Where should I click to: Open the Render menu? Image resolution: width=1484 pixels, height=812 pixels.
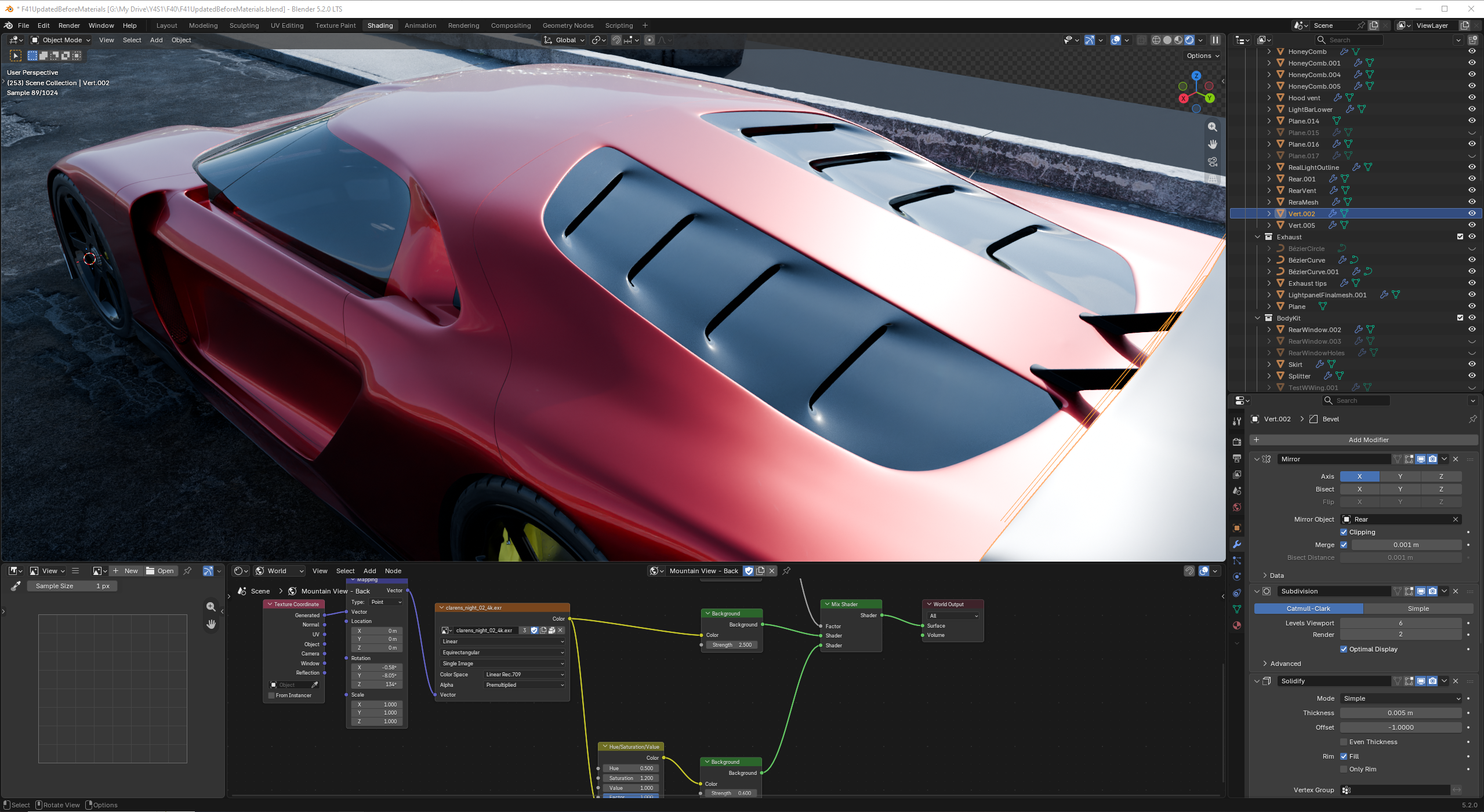click(x=69, y=26)
